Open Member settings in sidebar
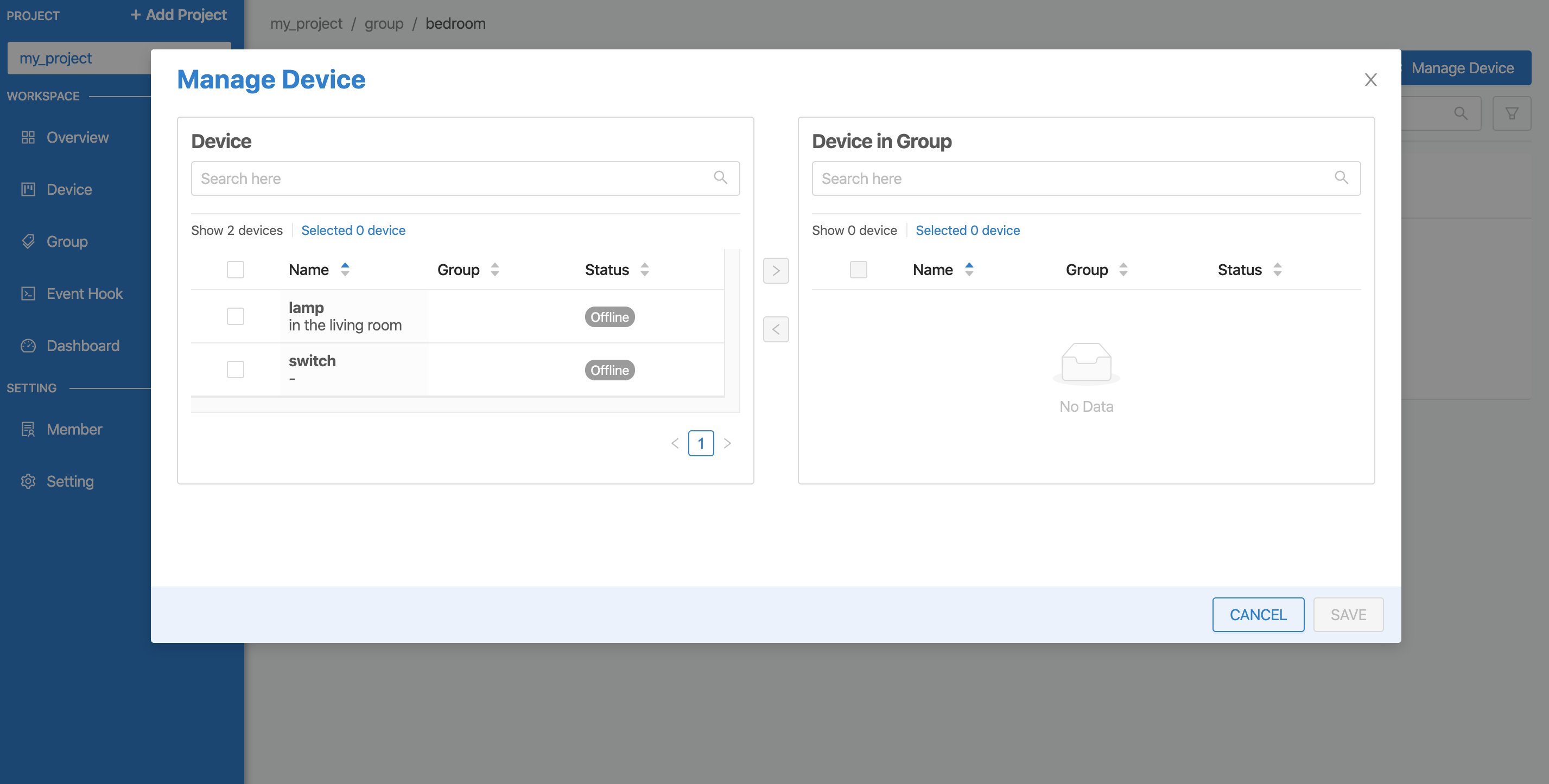Image resolution: width=1549 pixels, height=784 pixels. (74, 429)
